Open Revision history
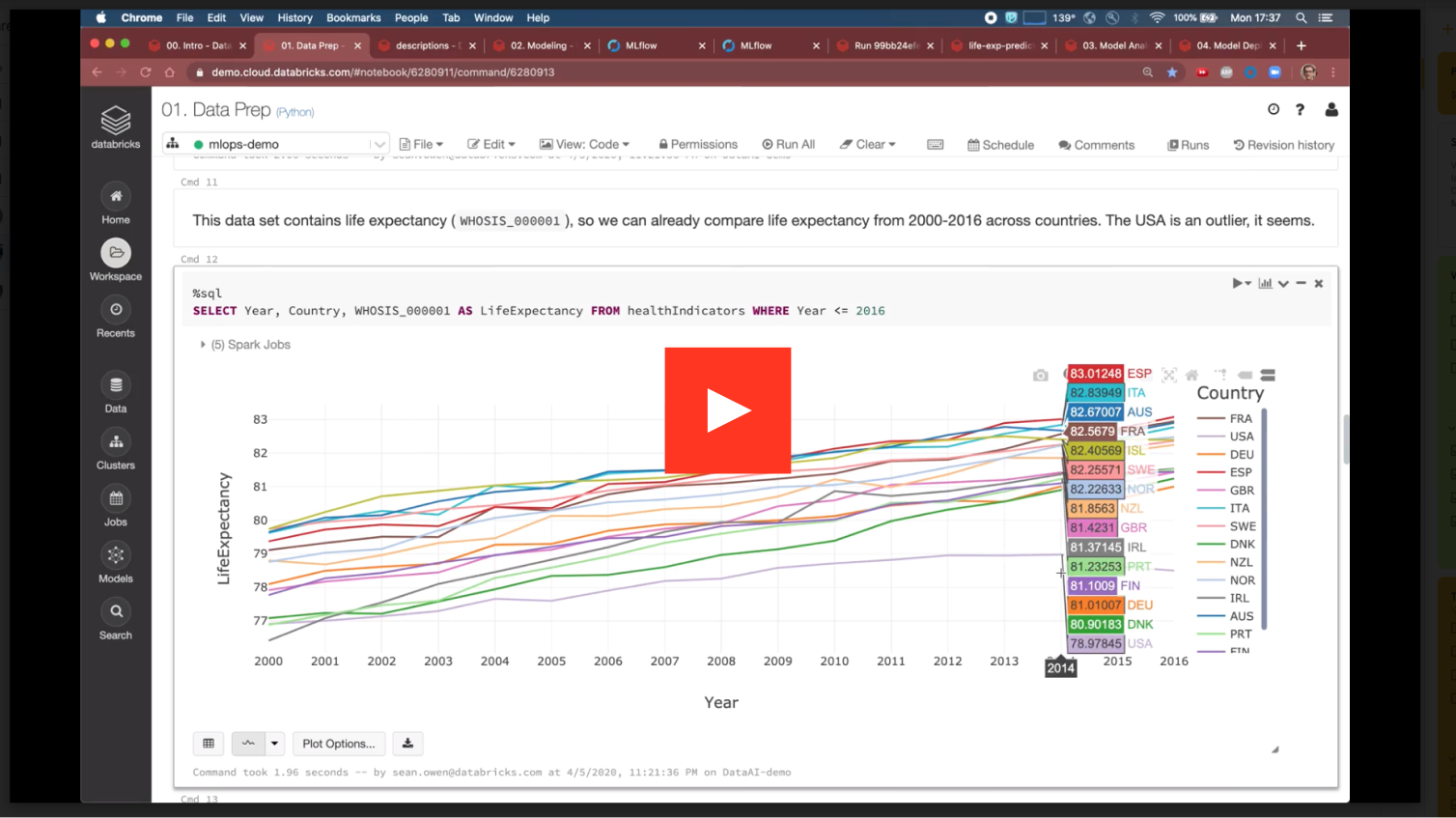1456x818 pixels. (1283, 145)
